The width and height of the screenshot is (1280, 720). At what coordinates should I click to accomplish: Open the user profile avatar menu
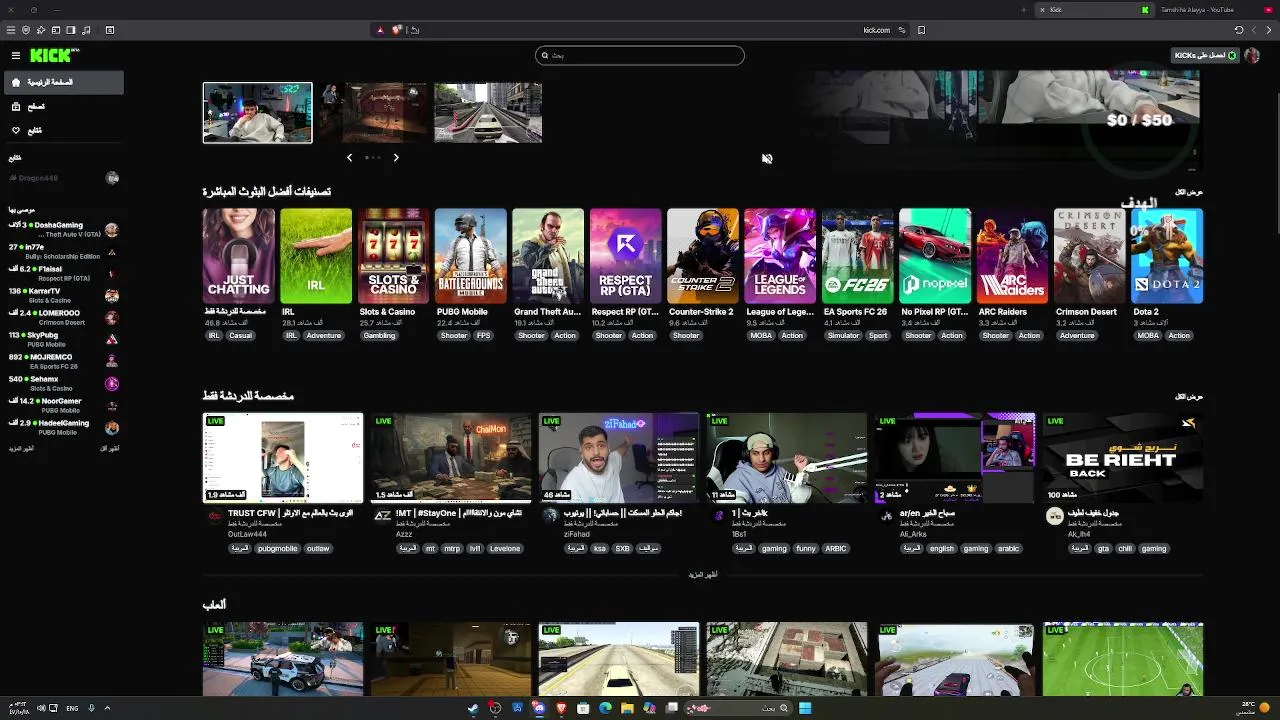coord(1252,56)
